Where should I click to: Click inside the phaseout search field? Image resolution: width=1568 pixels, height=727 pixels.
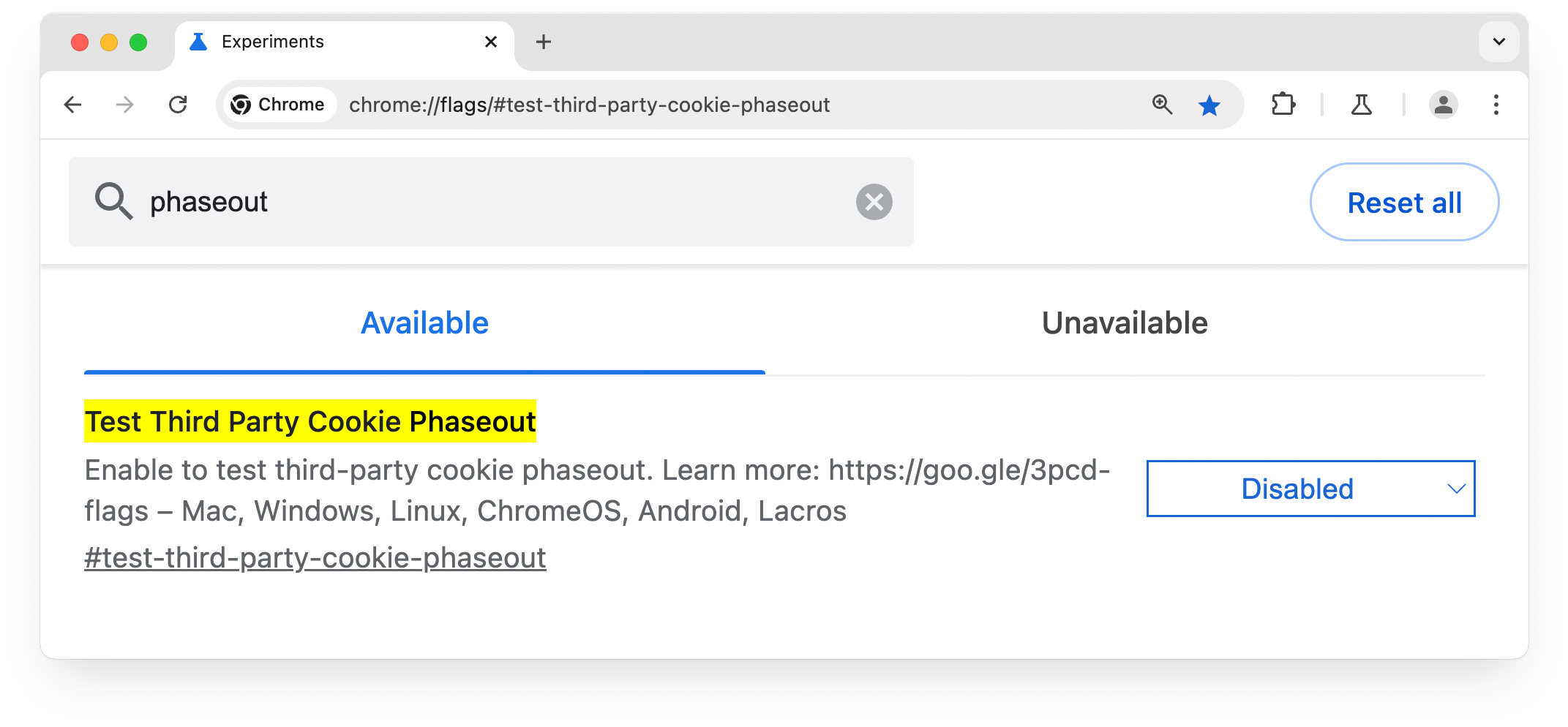[x=439, y=202]
